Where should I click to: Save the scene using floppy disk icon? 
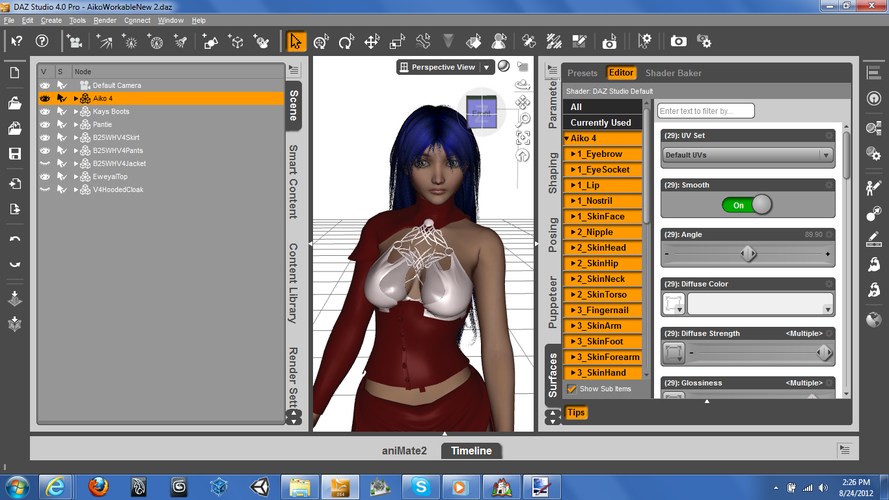15,154
